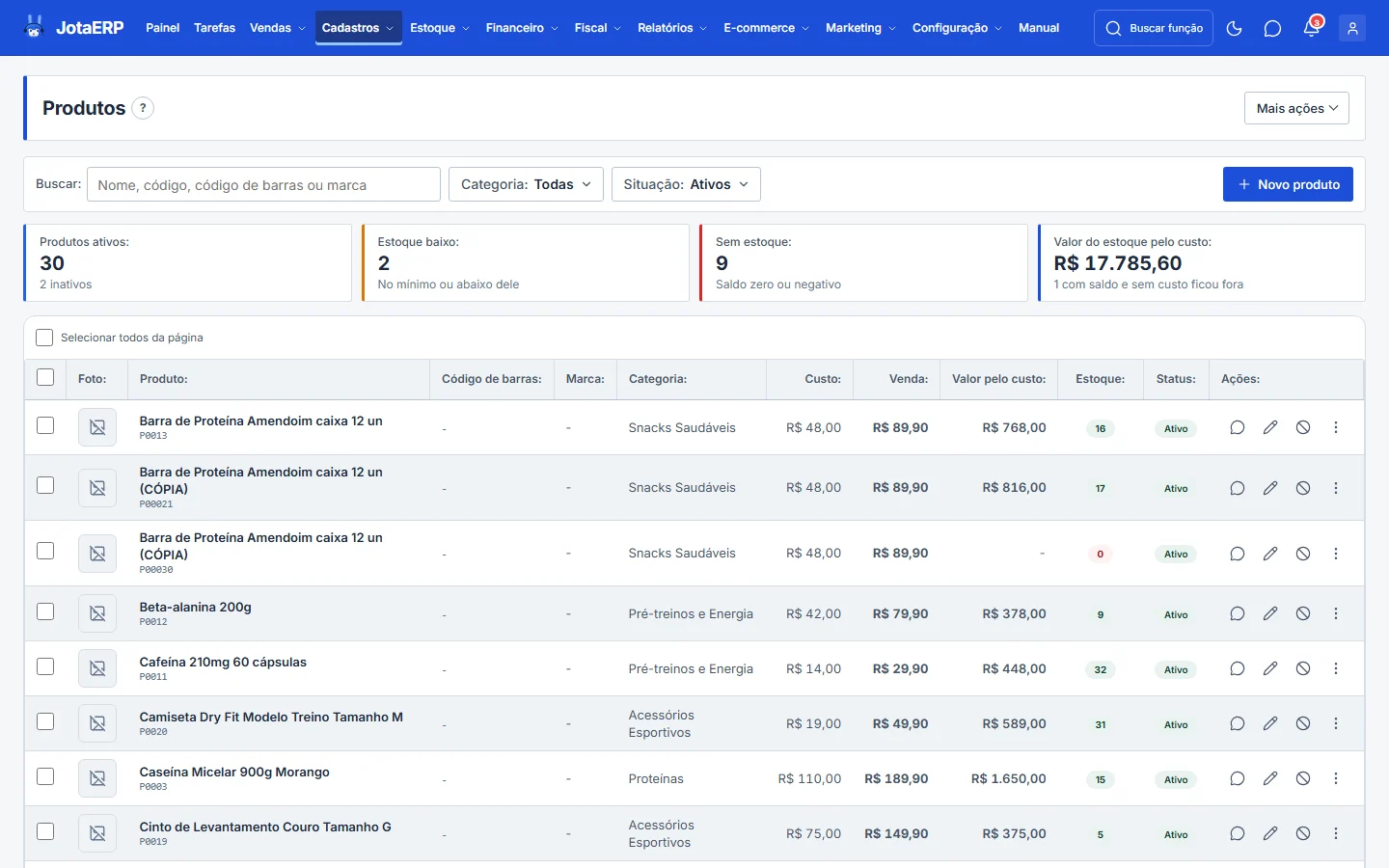
Task: Expand Vendas menu
Action: pyautogui.click(x=277, y=28)
